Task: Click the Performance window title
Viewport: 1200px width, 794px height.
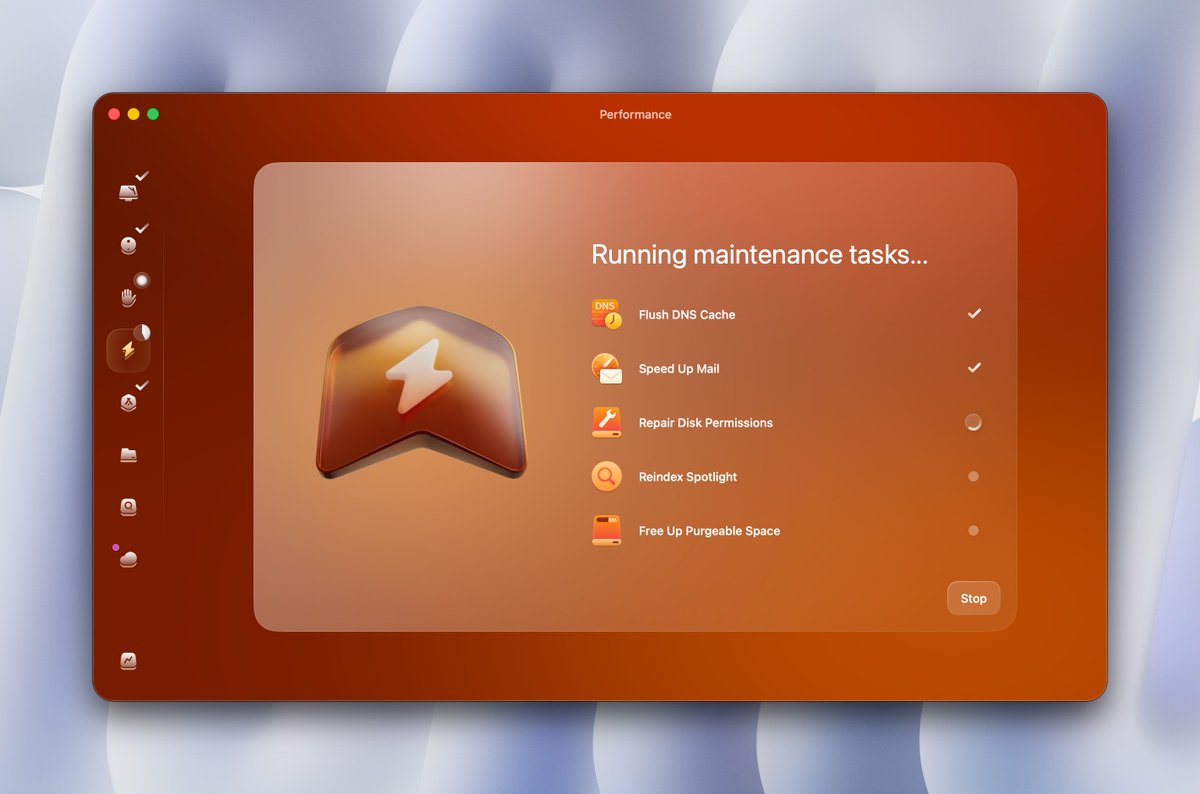Action: coord(635,114)
